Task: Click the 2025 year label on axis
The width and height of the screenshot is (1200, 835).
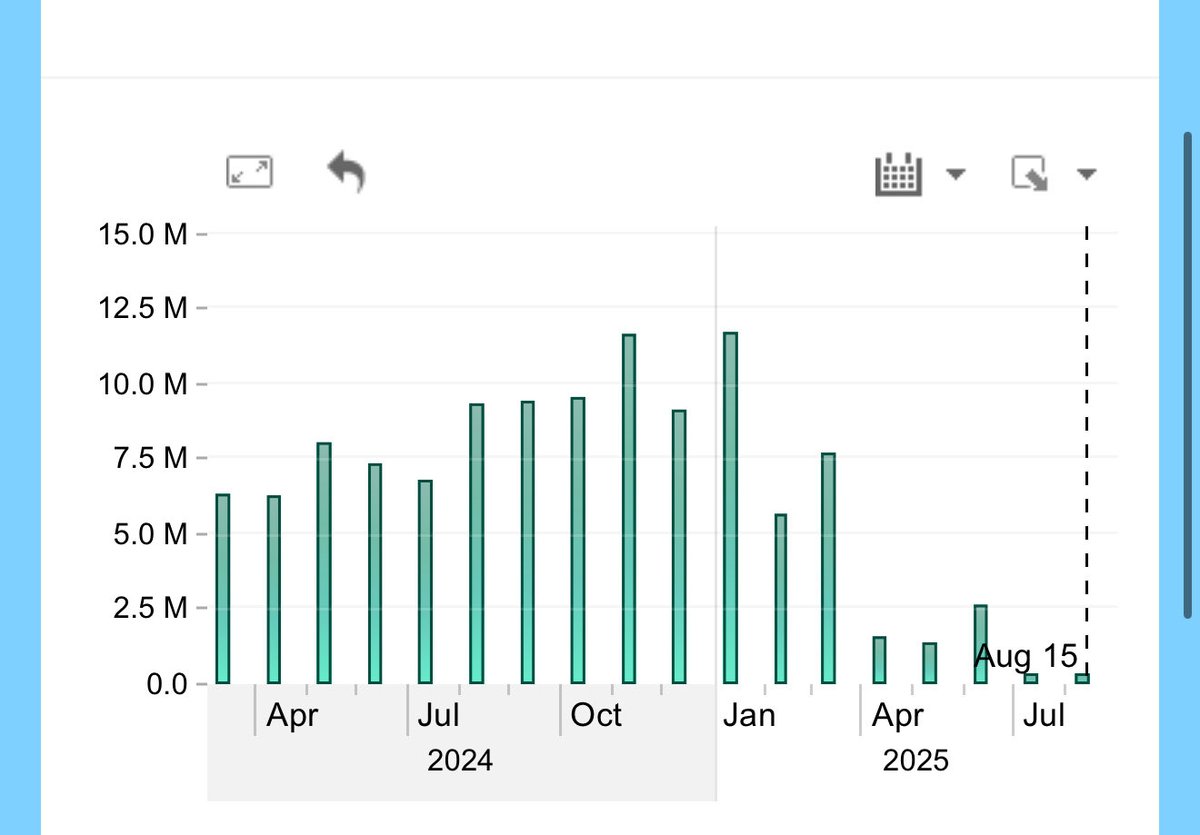Action: coord(915,761)
